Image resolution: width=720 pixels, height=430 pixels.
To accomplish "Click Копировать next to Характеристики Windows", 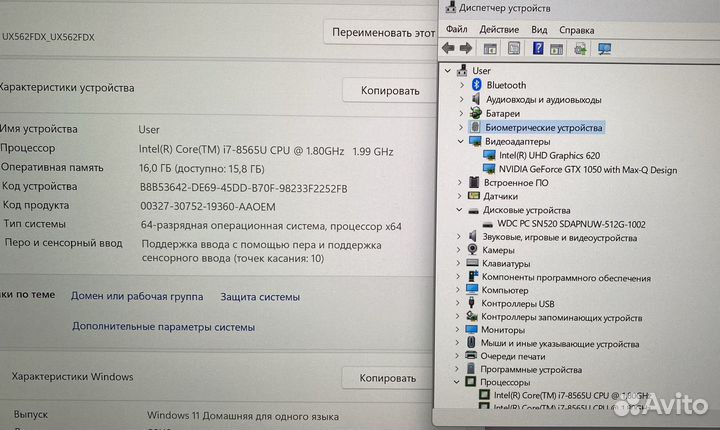I will pos(388,378).
